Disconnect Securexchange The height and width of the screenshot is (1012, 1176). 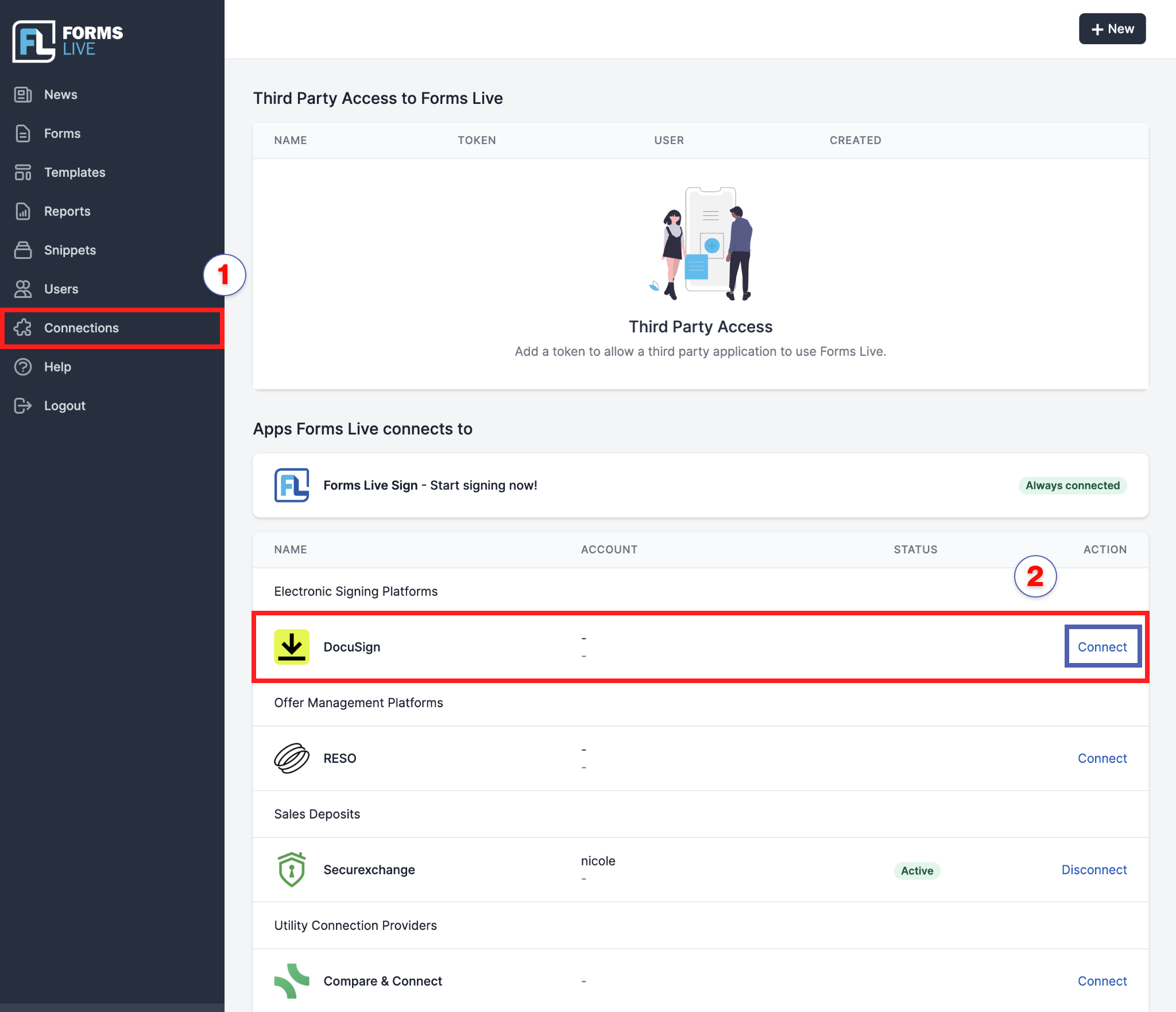point(1094,870)
